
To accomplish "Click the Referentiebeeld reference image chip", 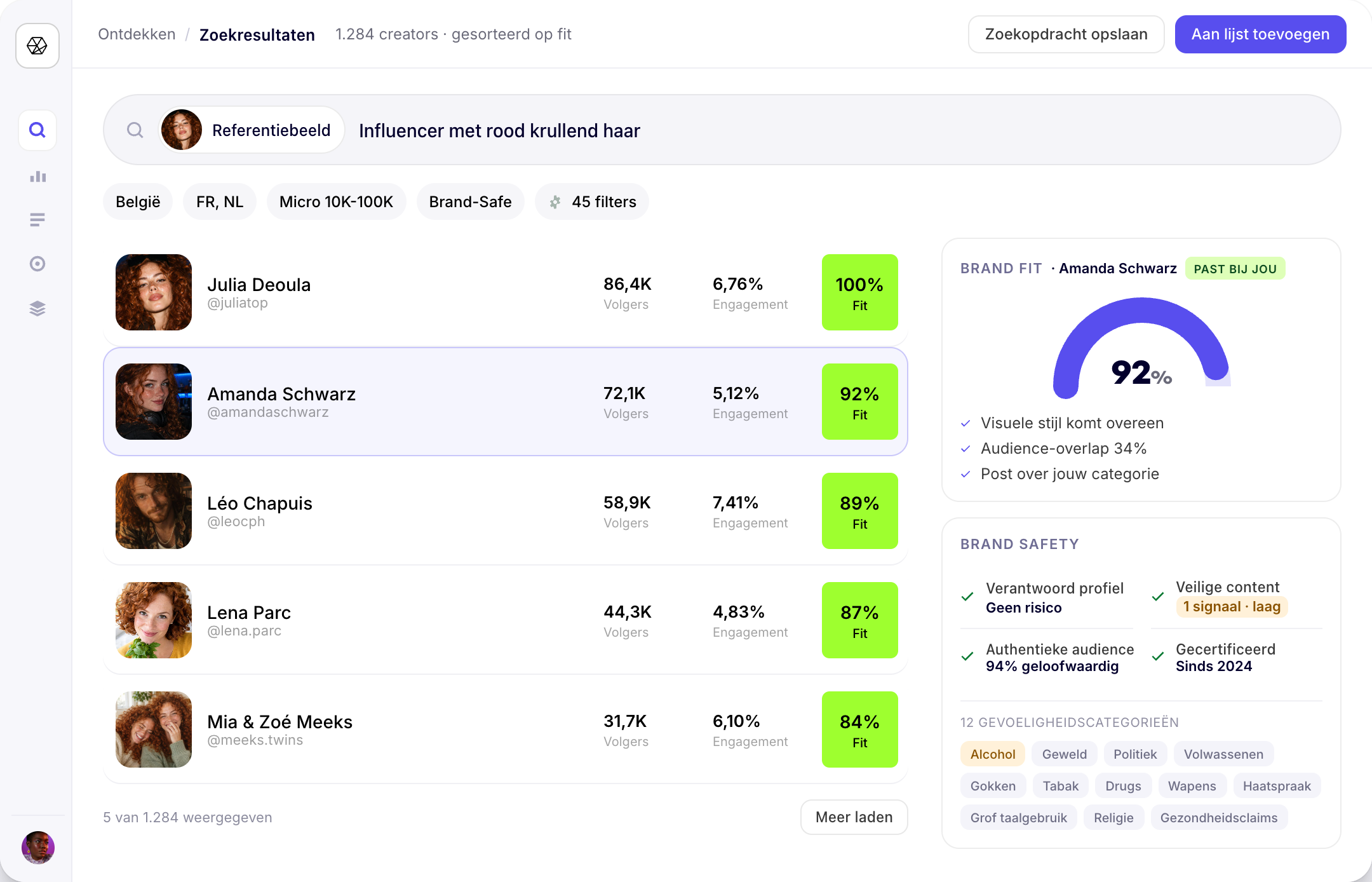I will coord(252,130).
